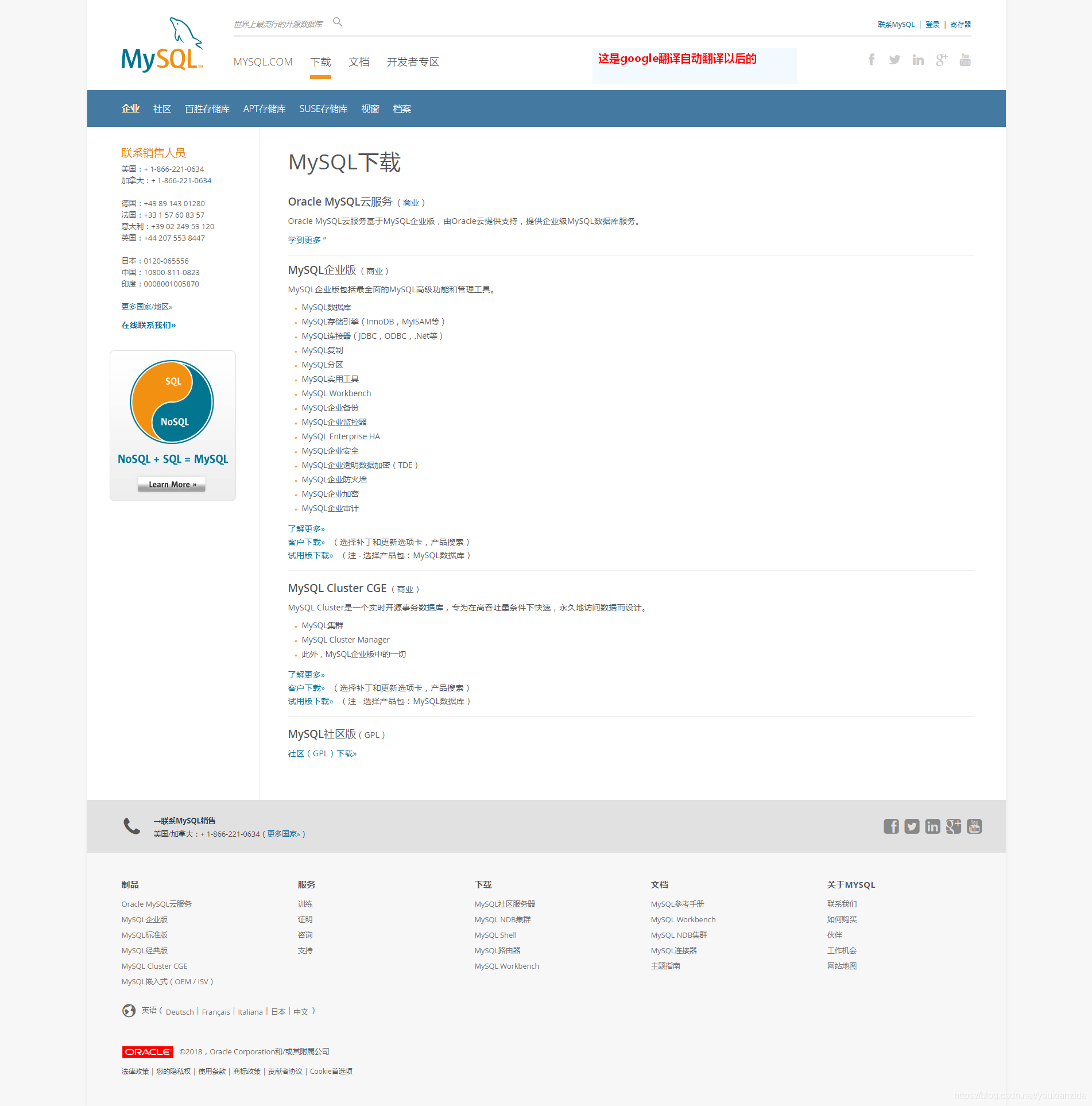Click footer Twitter icon
The height and width of the screenshot is (1106, 1092).
[912, 826]
